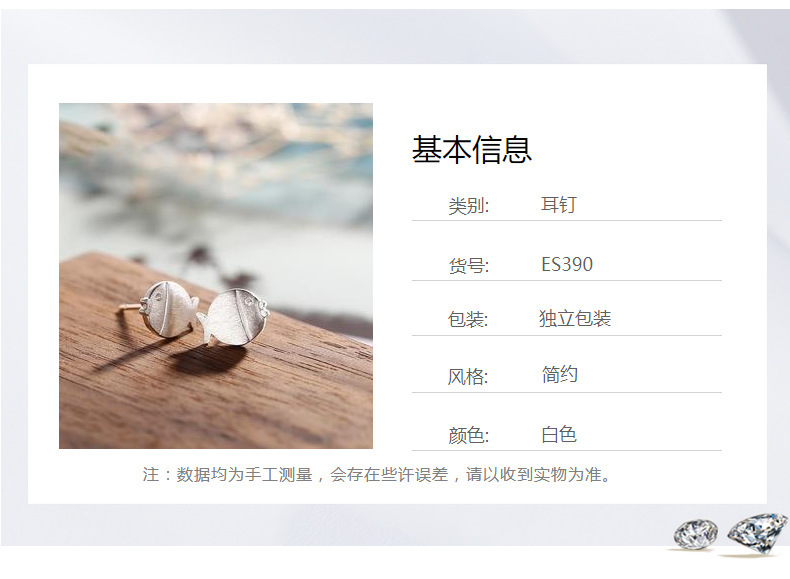Select the 类别 label
790x579 pixels.
coord(469,206)
